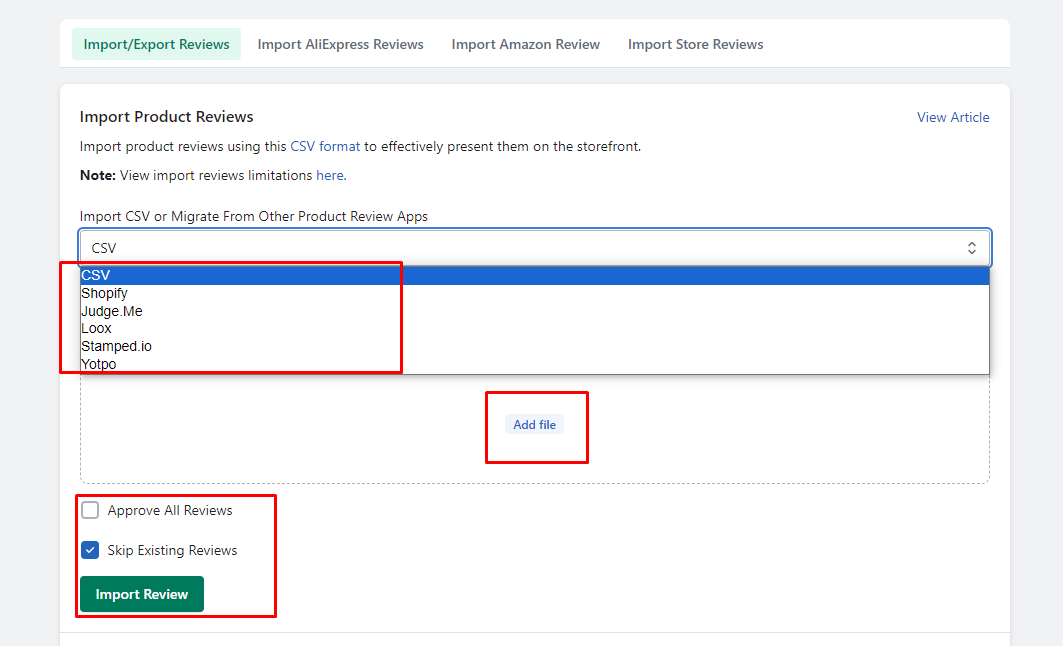This screenshot has height=646, width=1063.
Task: Switch to the Import Store Reviews tab
Action: click(x=695, y=44)
